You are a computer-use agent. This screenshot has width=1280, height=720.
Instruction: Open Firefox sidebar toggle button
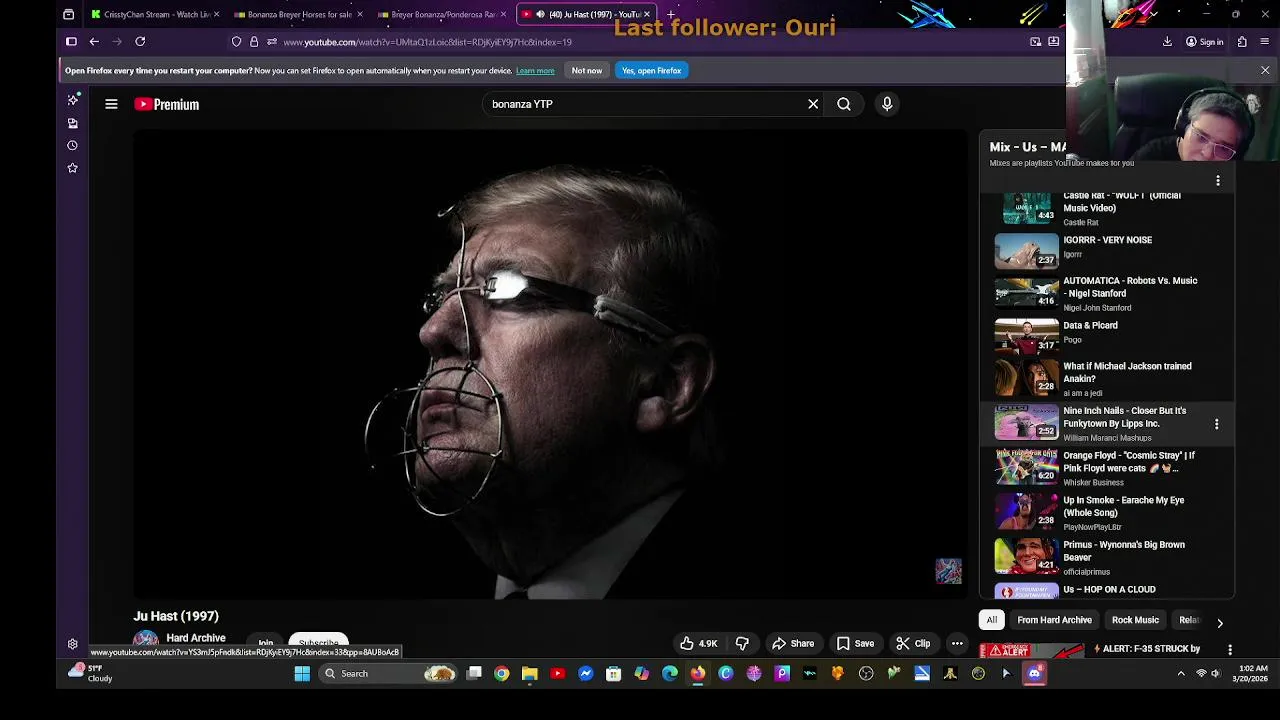click(x=71, y=42)
